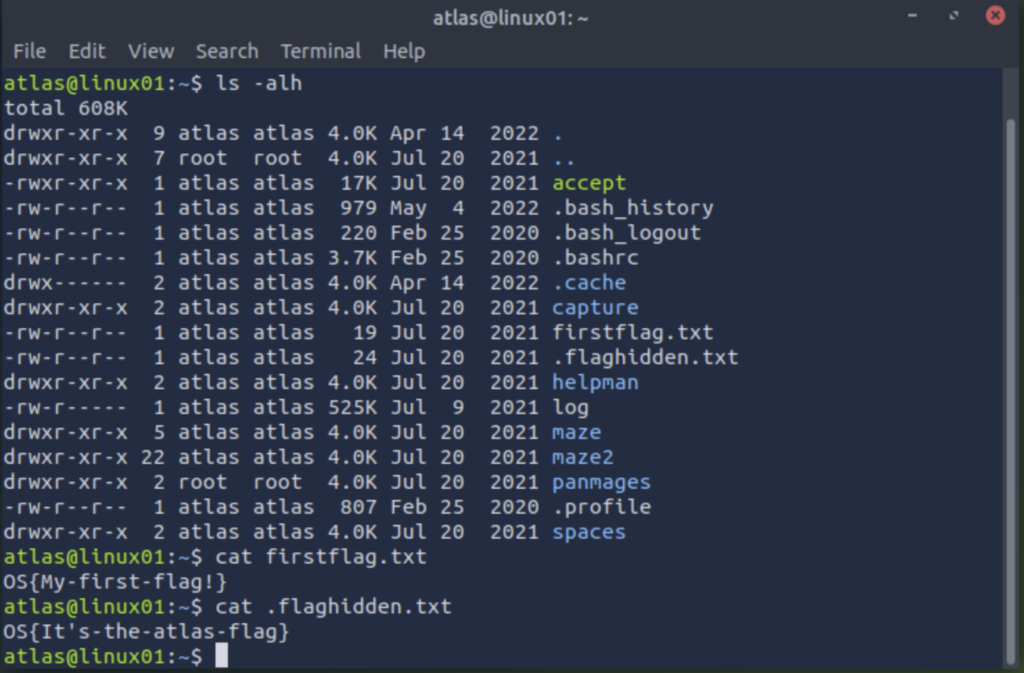Click the terminal cursor at last prompt
The width and height of the screenshot is (1024, 673).
[x=222, y=655]
